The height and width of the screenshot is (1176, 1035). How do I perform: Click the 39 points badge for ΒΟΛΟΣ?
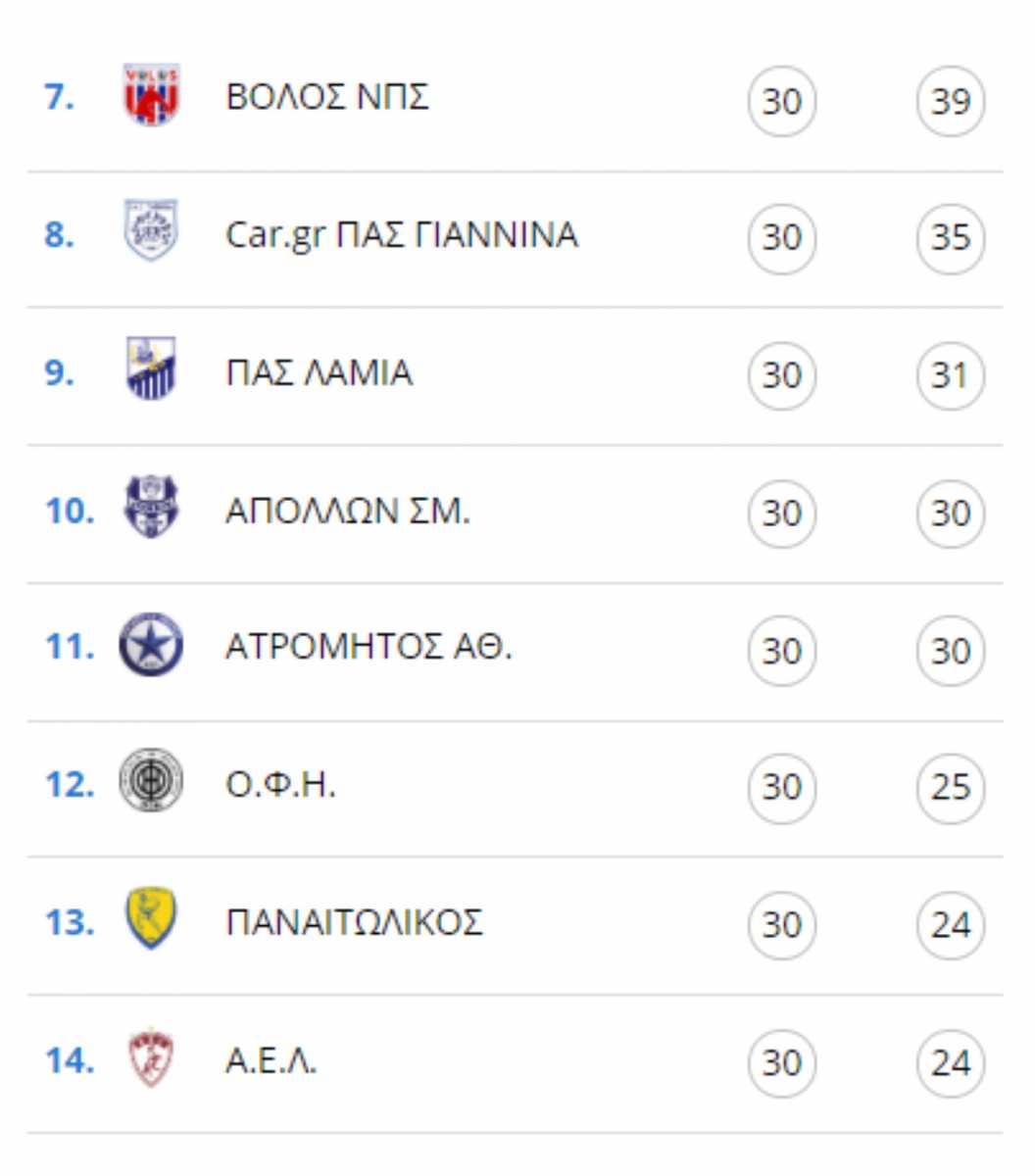(x=951, y=101)
